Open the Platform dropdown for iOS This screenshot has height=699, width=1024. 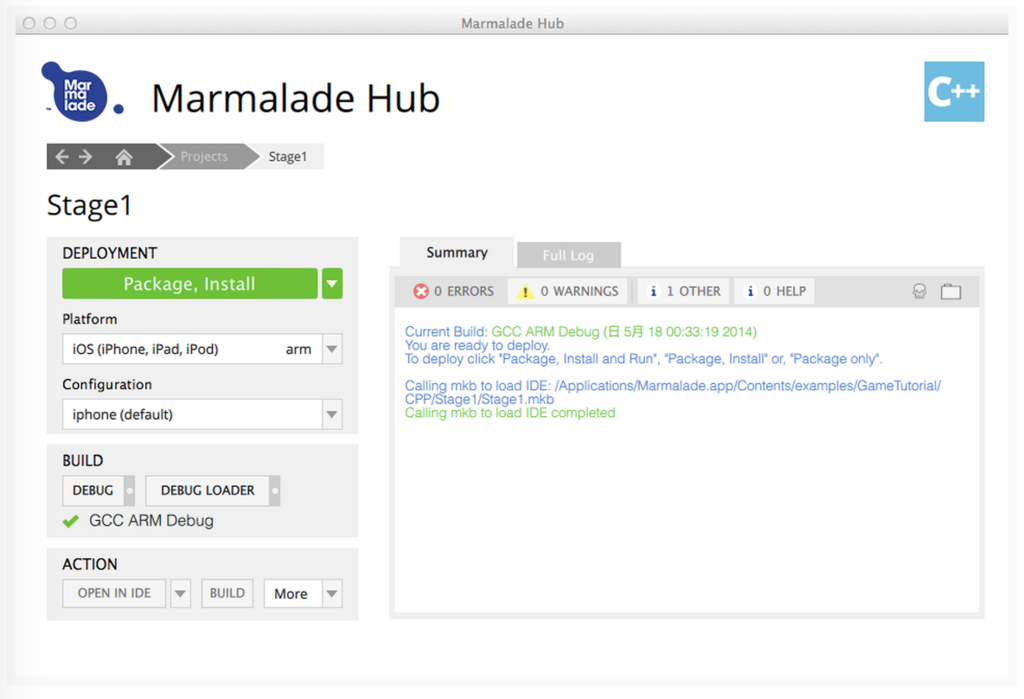pyautogui.click(x=332, y=349)
